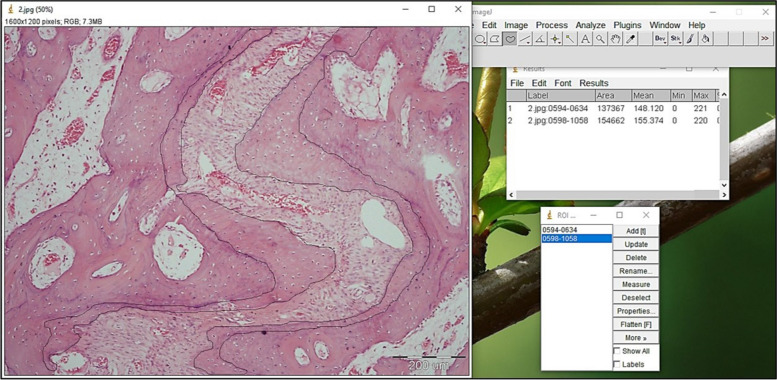
Task: Open the Dev developer menu tool
Action: [x=661, y=39]
